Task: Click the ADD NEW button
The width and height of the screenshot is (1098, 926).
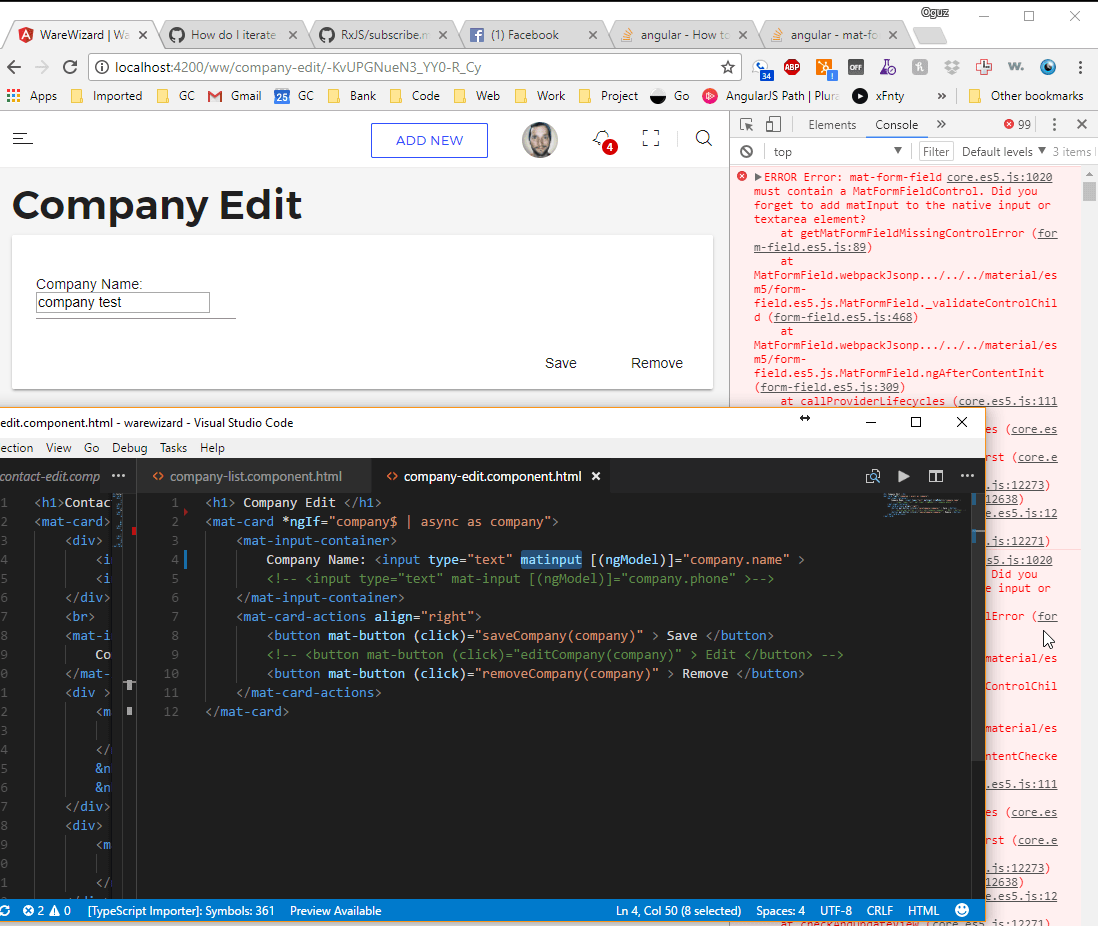Action: tap(429, 140)
